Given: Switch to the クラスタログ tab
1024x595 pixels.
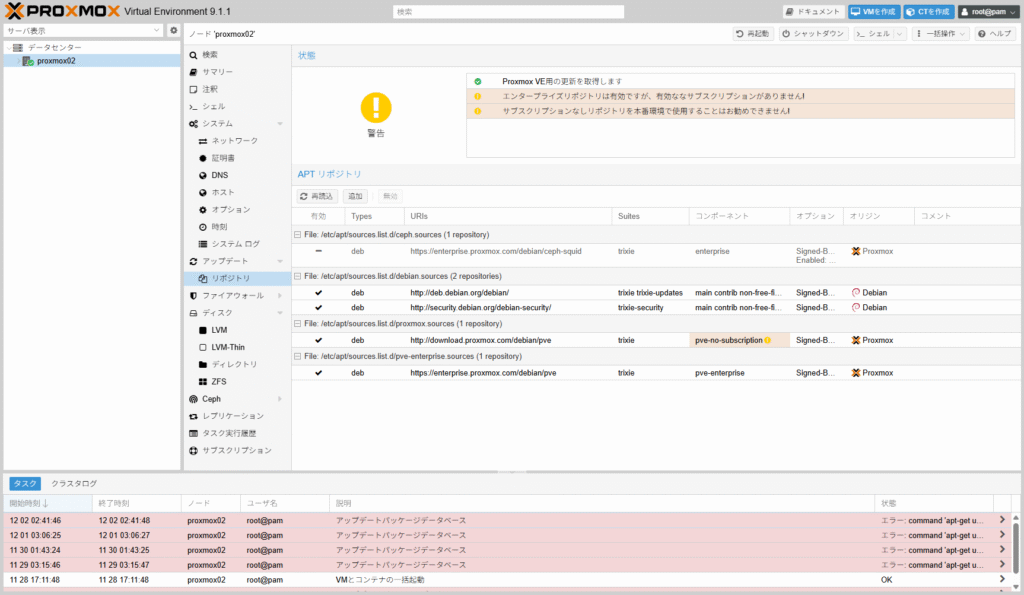Looking at the screenshot, I should click(x=74, y=483).
